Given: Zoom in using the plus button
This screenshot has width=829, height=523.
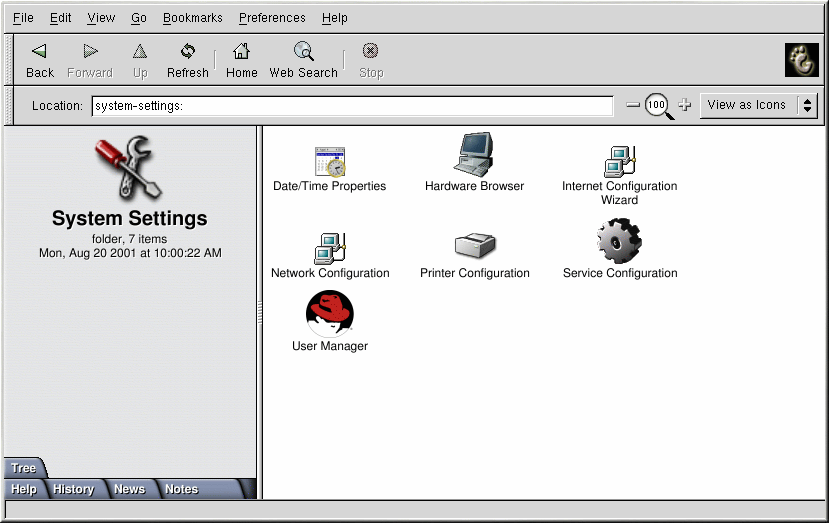Looking at the screenshot, I should click(685, 105).
